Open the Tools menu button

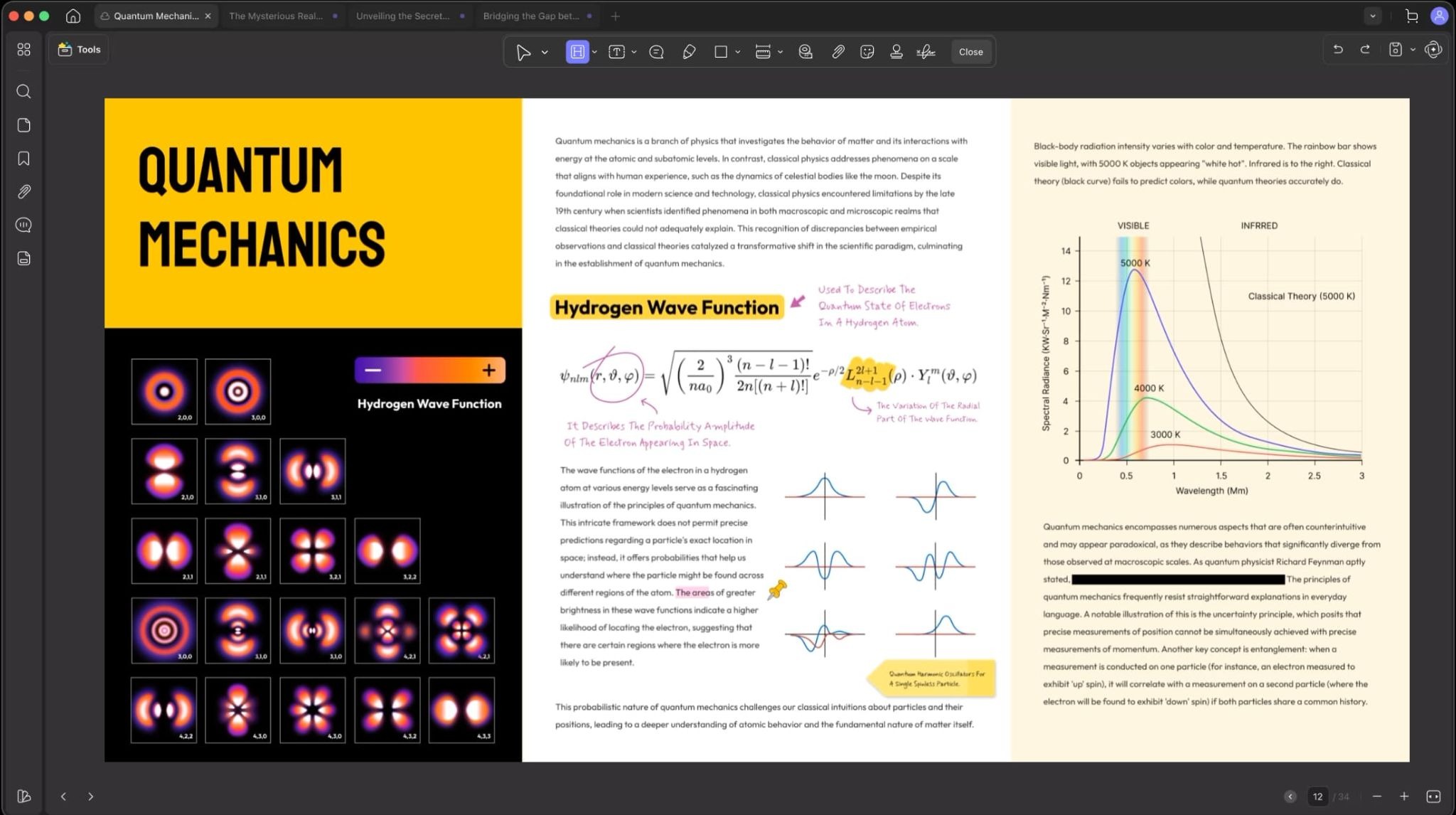79,50
